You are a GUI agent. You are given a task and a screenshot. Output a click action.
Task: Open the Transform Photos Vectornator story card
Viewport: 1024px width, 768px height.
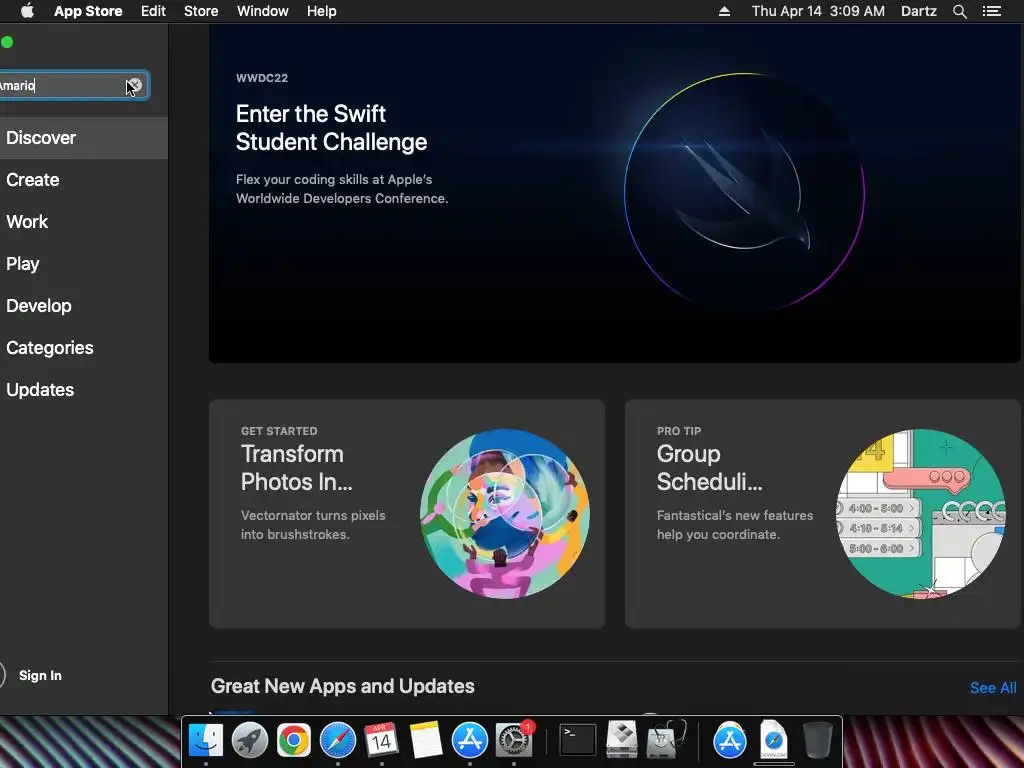(x=407, y=514)
